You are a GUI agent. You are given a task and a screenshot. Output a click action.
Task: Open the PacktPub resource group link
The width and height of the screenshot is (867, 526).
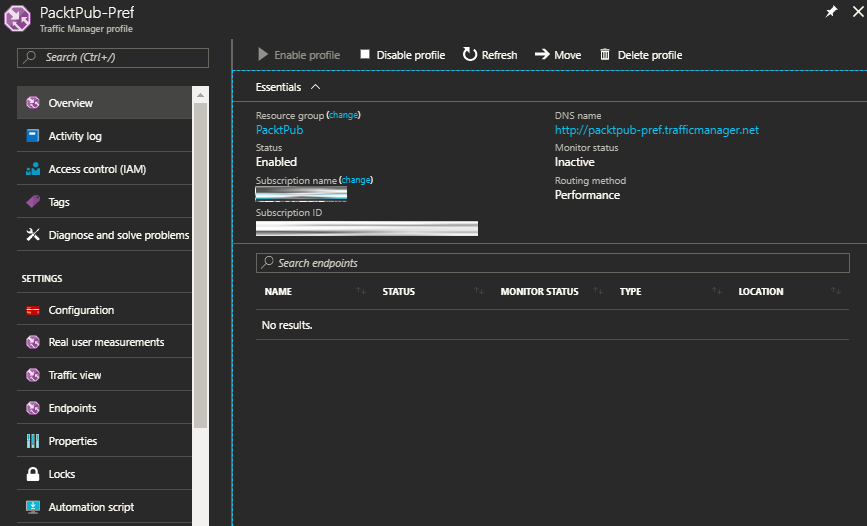coord(279,130)
